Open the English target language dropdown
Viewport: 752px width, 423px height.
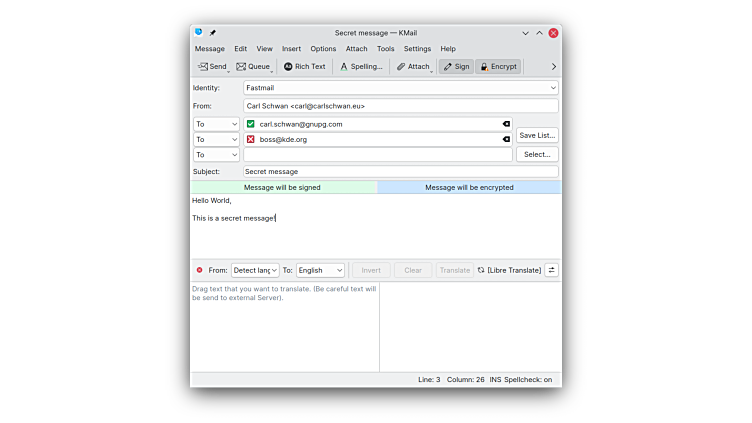tap(320, 270)
